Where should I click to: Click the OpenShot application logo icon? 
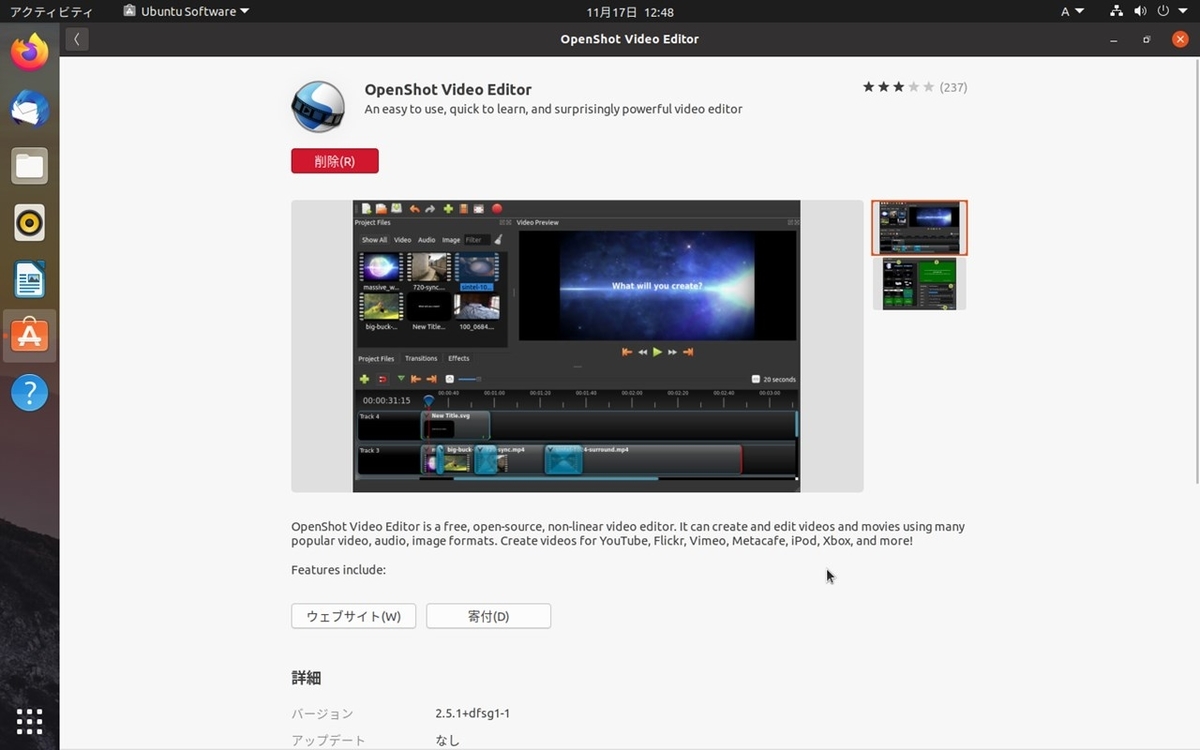click(x=318, y=106)
